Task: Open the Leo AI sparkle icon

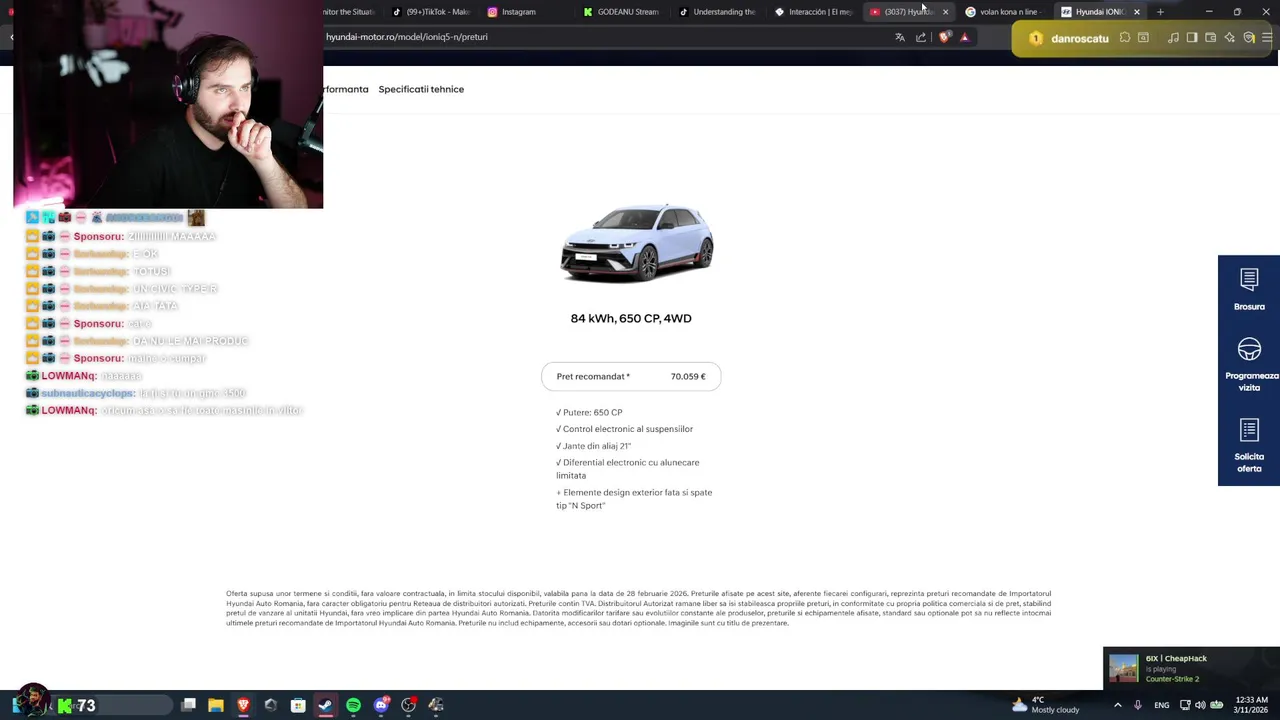Action: [1230, 38]
